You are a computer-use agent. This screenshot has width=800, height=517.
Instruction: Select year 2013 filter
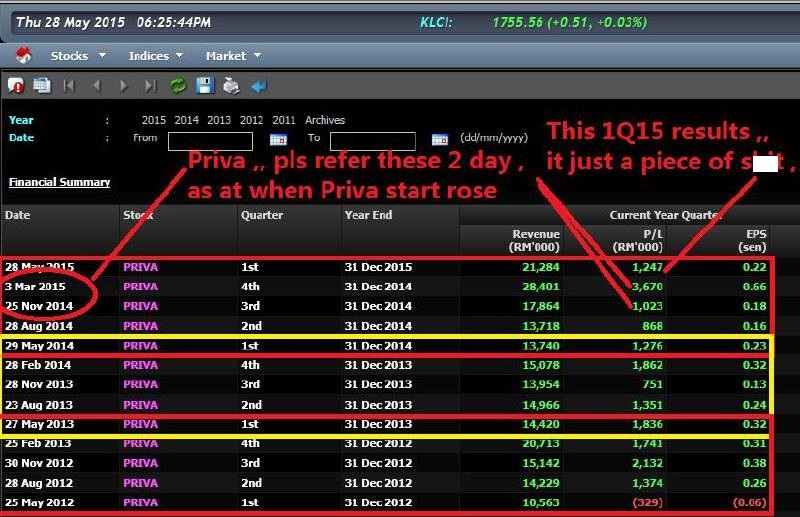[219, 120]
